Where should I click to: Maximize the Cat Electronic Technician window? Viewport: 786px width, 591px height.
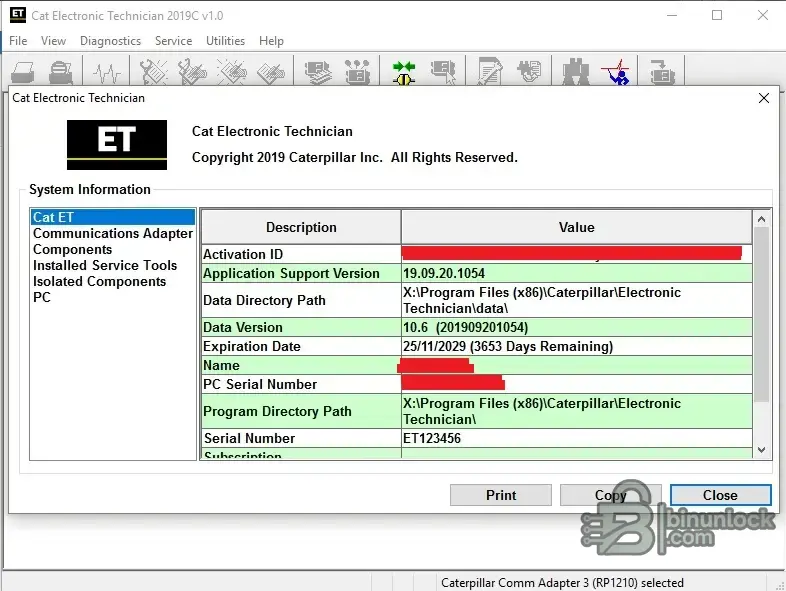(717, 15)
